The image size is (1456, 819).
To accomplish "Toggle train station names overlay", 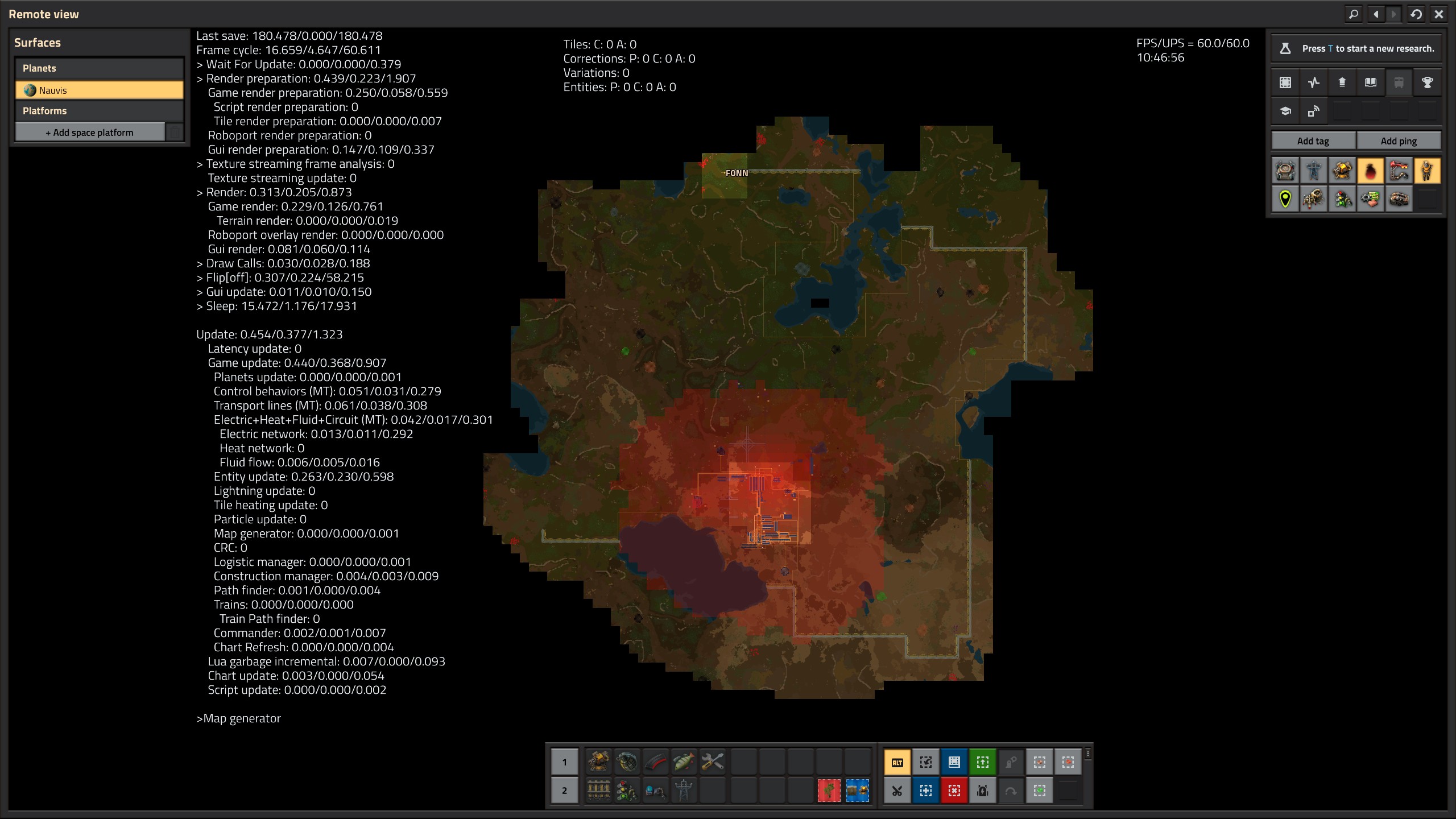I will pyautogui.click(x=1399, y=171).
